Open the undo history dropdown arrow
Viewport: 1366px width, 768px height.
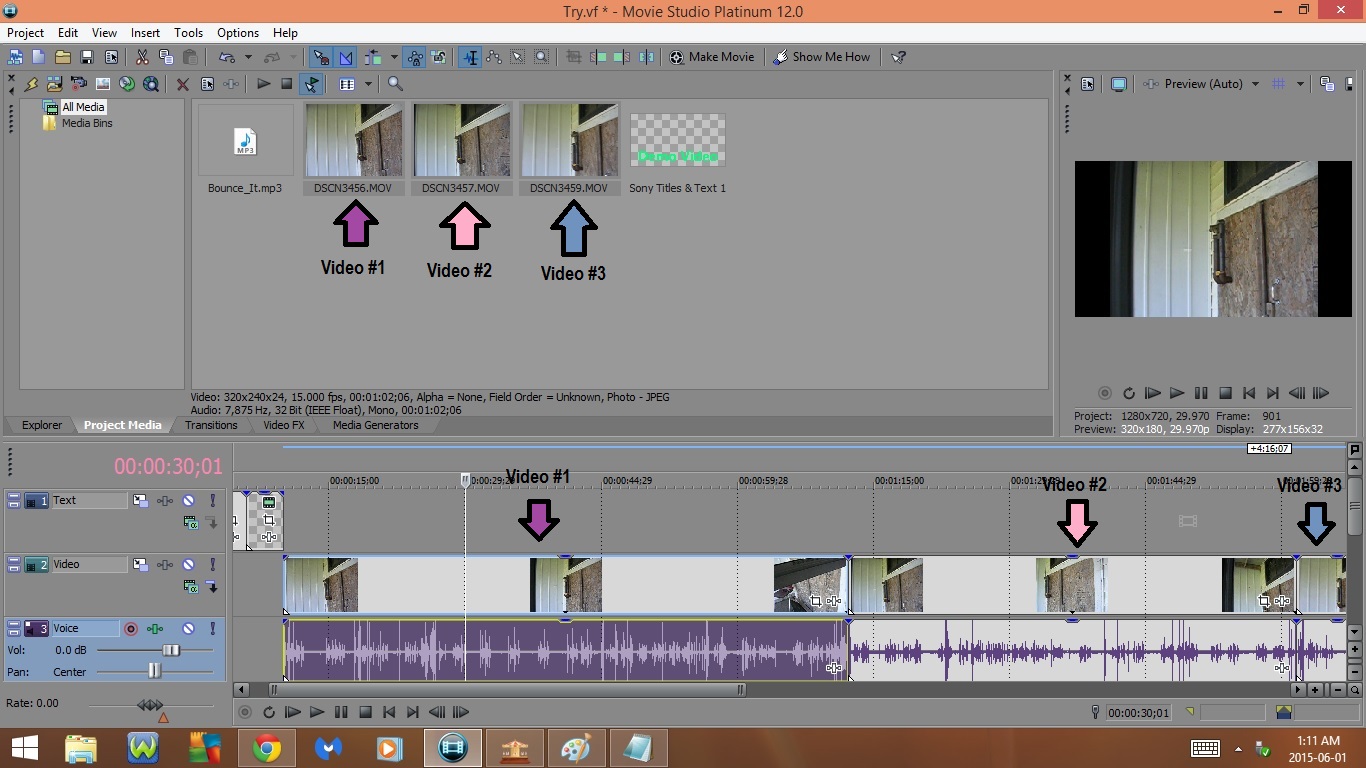[x=247, y=57]
